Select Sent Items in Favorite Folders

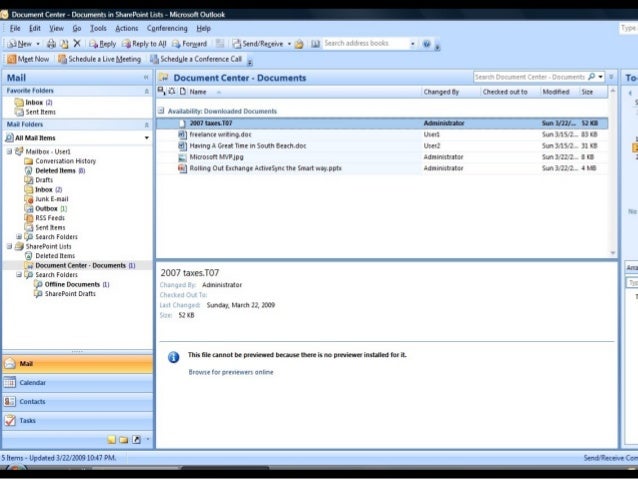[x=35, y=112]
